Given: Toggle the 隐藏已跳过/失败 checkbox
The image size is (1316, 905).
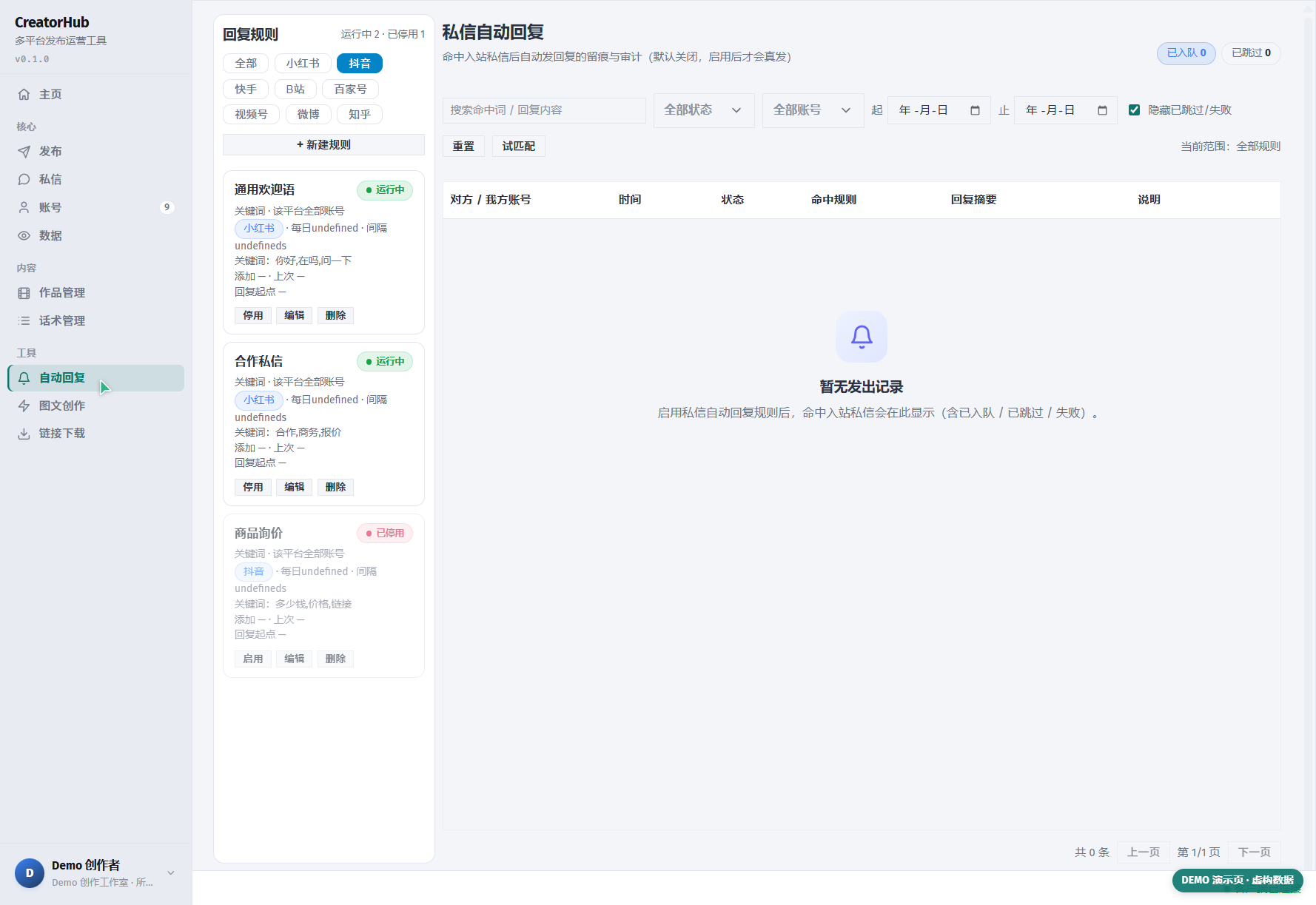Looking at the screenshot, I should click(x=1134, y=110).
